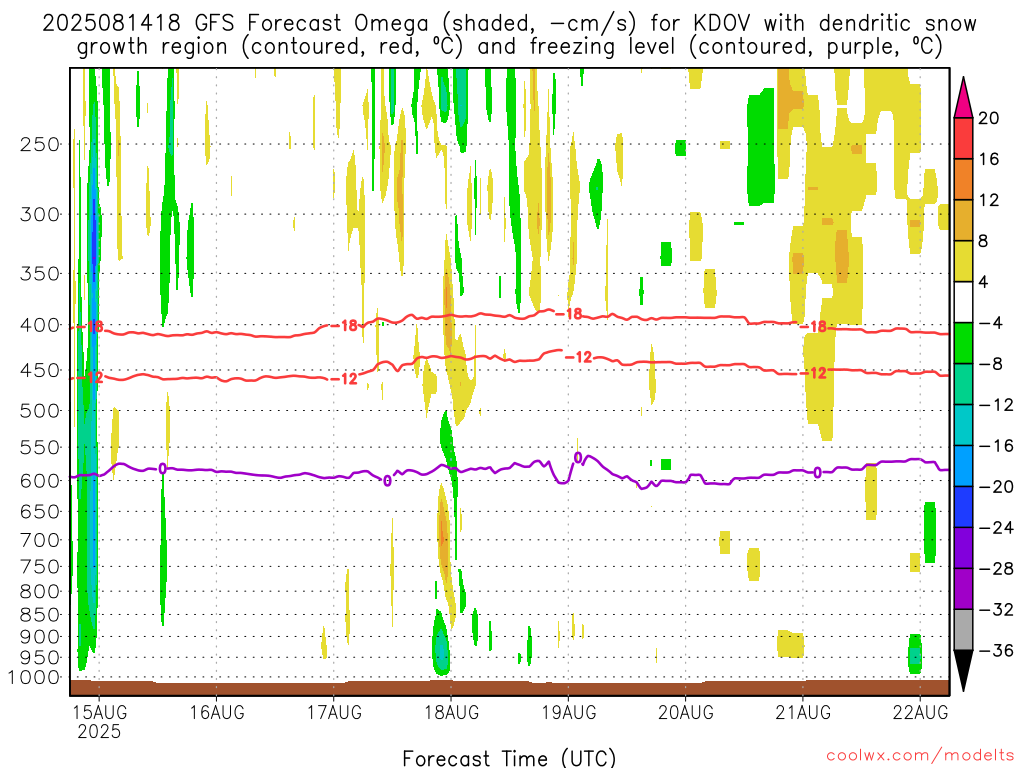1024x768 pixels.
Task: Click the 650 pressure level label
Action: pos(40,511)
